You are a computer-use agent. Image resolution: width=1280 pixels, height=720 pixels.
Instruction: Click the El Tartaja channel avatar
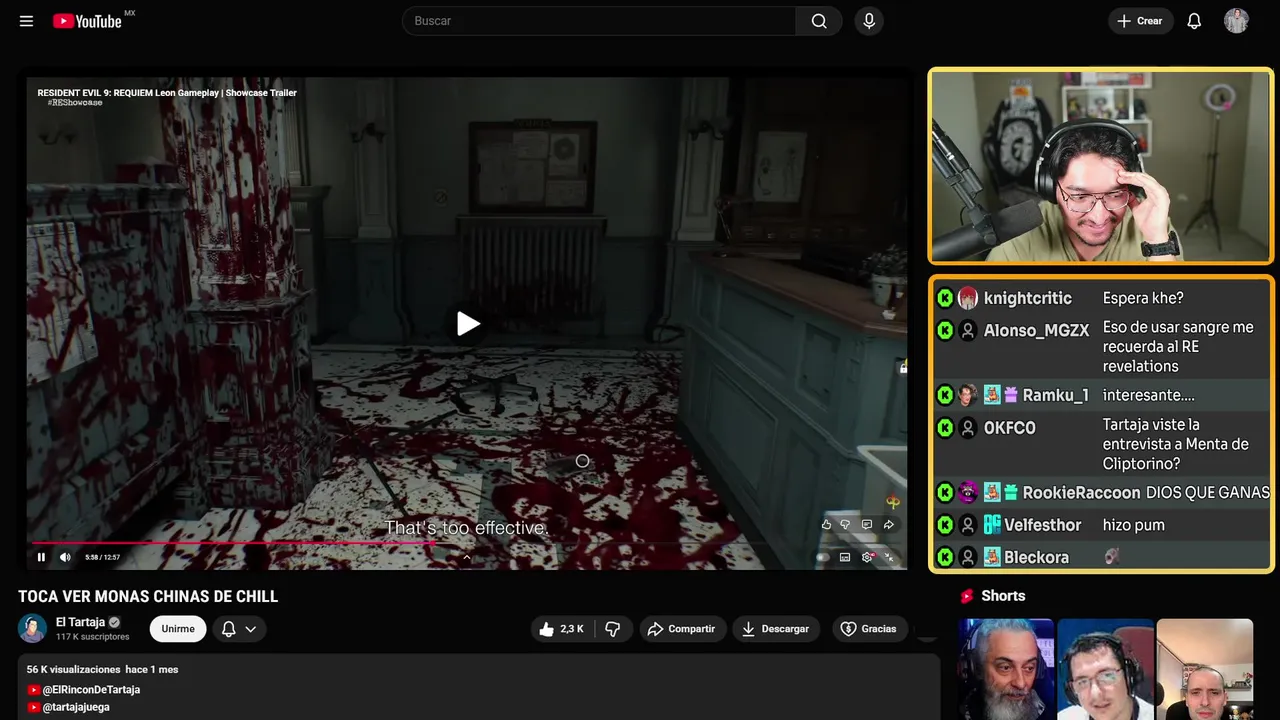32,628
